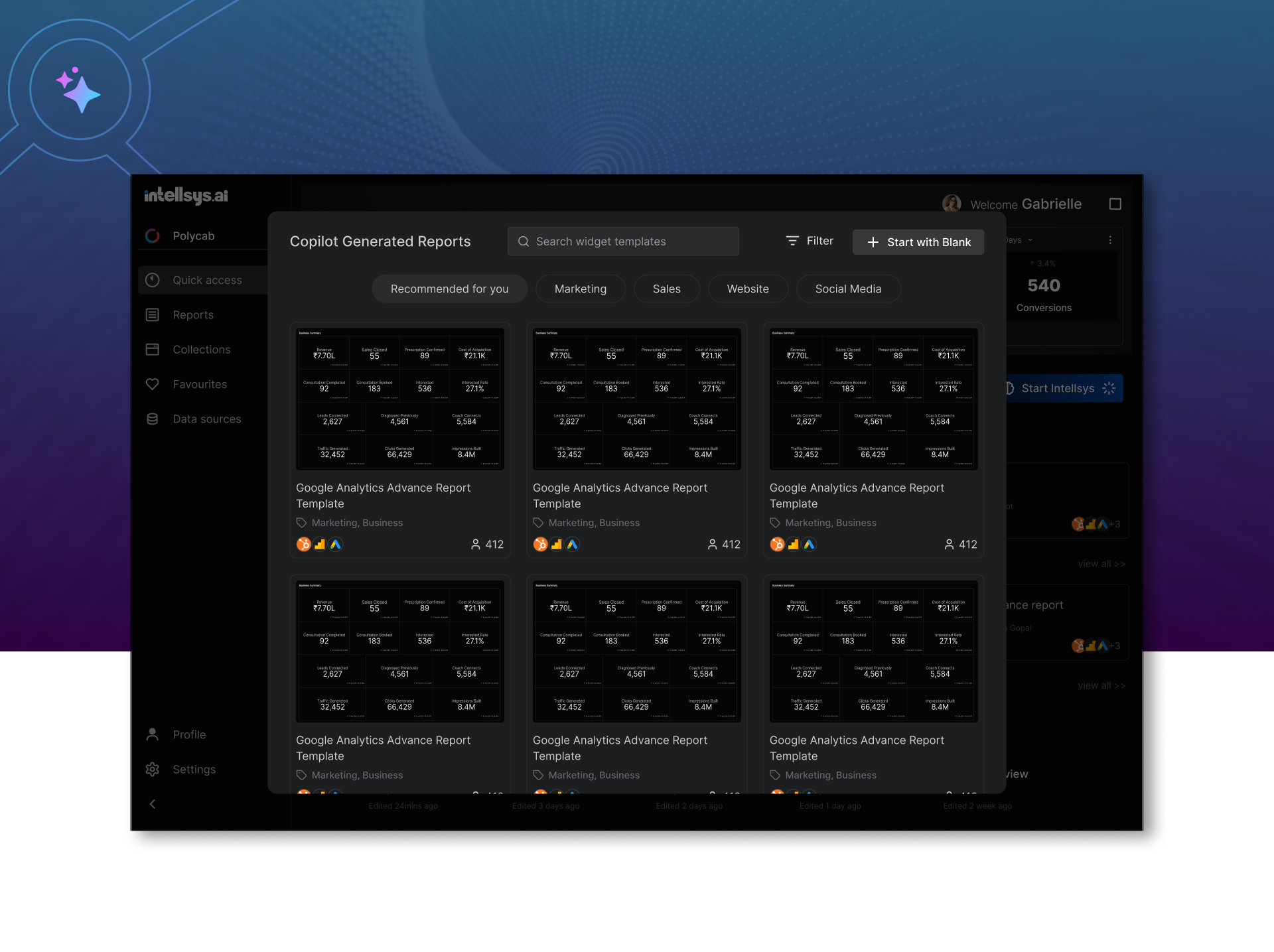1274x952 pixels.
Task: Click the Profile person icon
Action: (153, 734)
